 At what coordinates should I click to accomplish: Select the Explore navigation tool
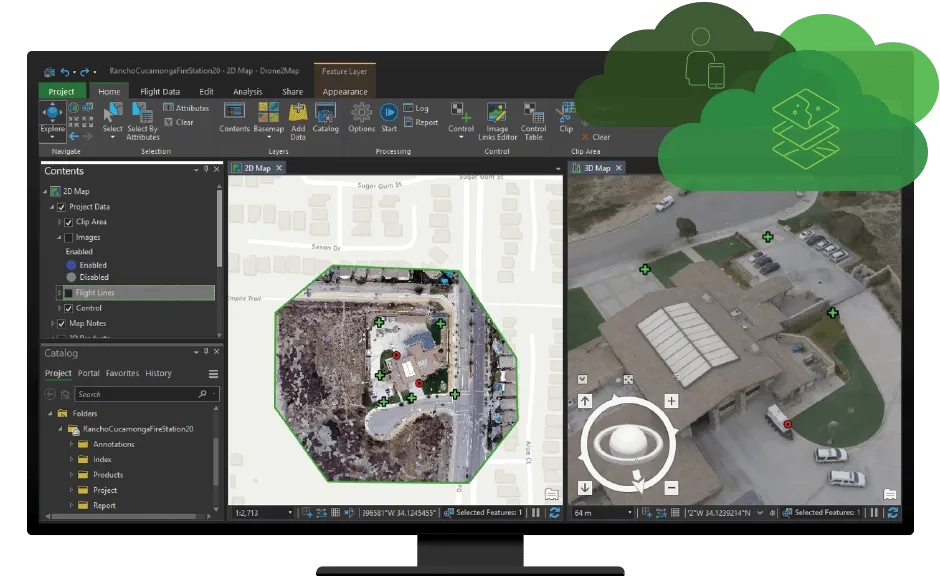[x=52, y=112]
